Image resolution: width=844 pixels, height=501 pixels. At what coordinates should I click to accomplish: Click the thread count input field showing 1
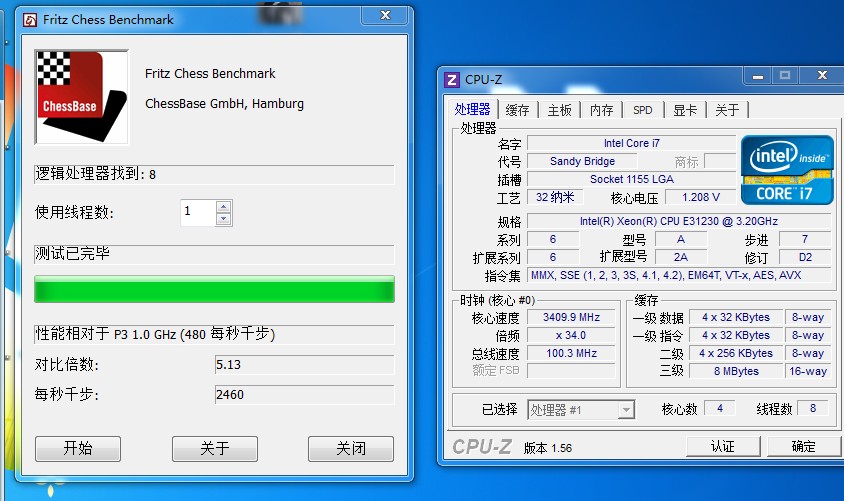198,213
